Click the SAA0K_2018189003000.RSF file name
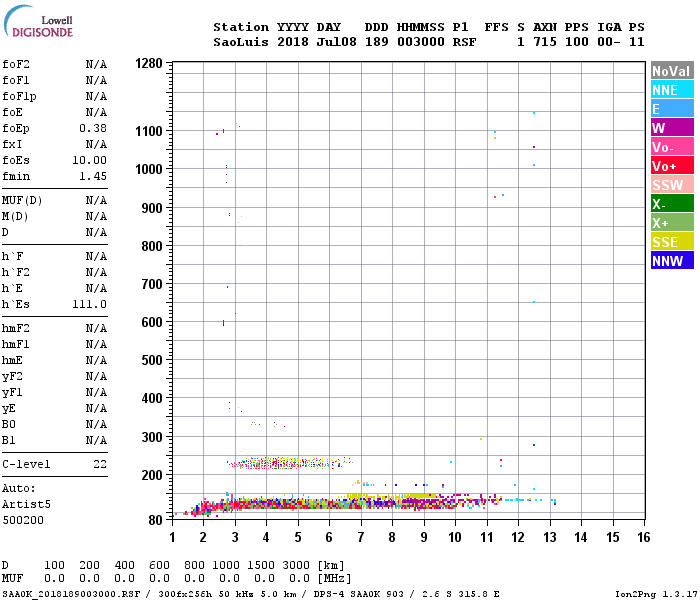 [x=71, y=594]
